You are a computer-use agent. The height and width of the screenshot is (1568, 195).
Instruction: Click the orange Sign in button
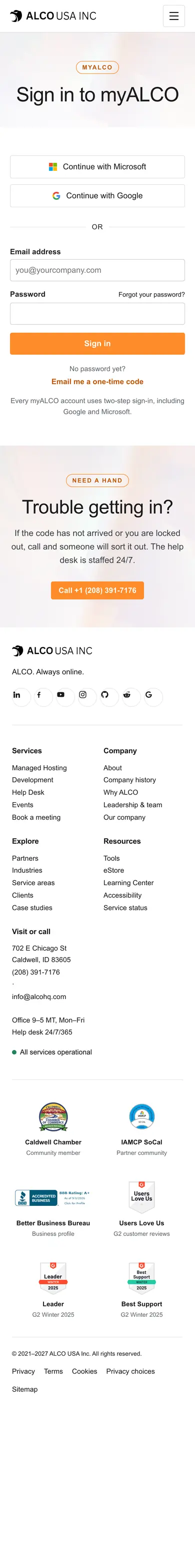coord(97,343)
